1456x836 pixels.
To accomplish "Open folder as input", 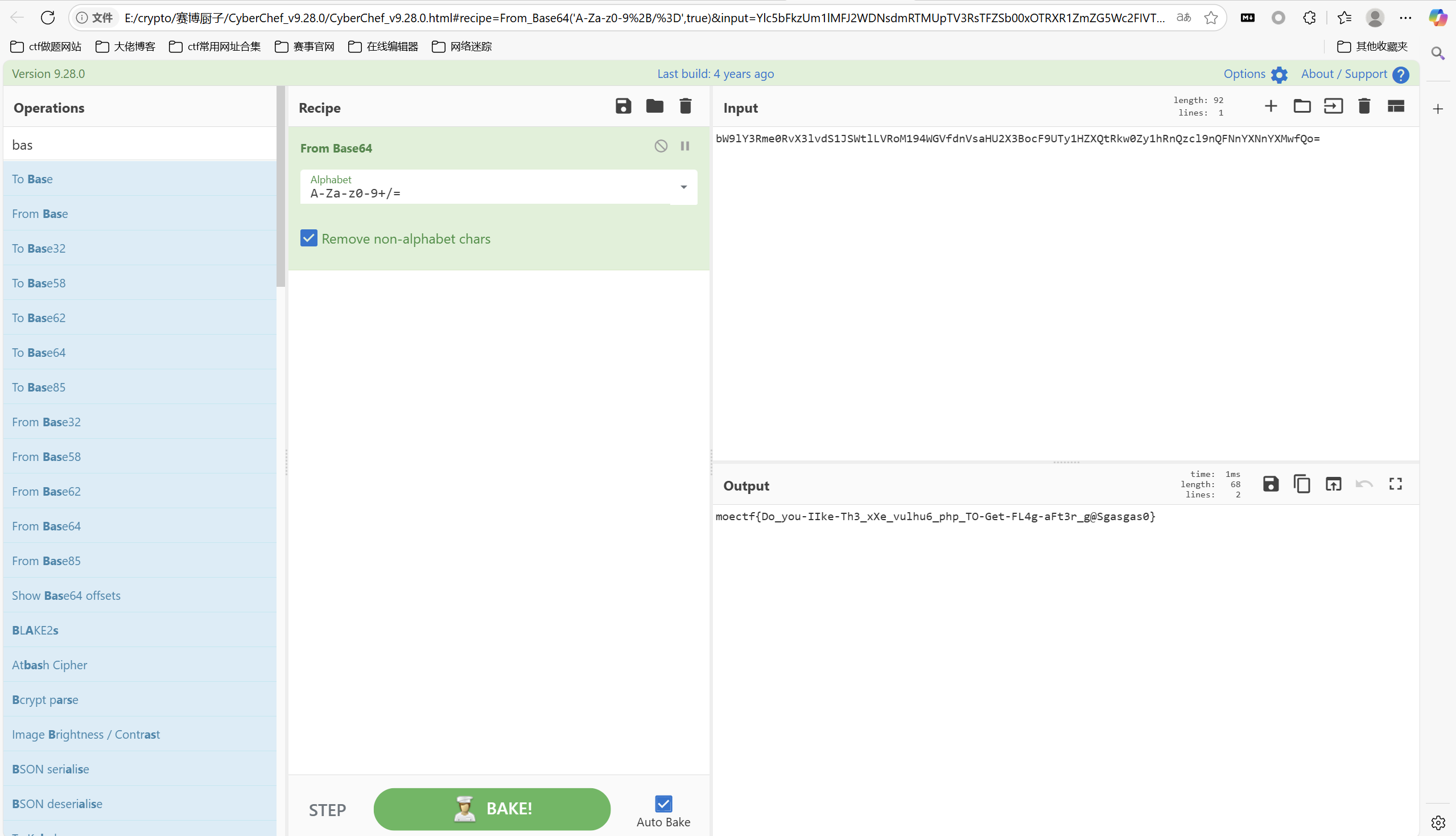I will [1302, 106].
